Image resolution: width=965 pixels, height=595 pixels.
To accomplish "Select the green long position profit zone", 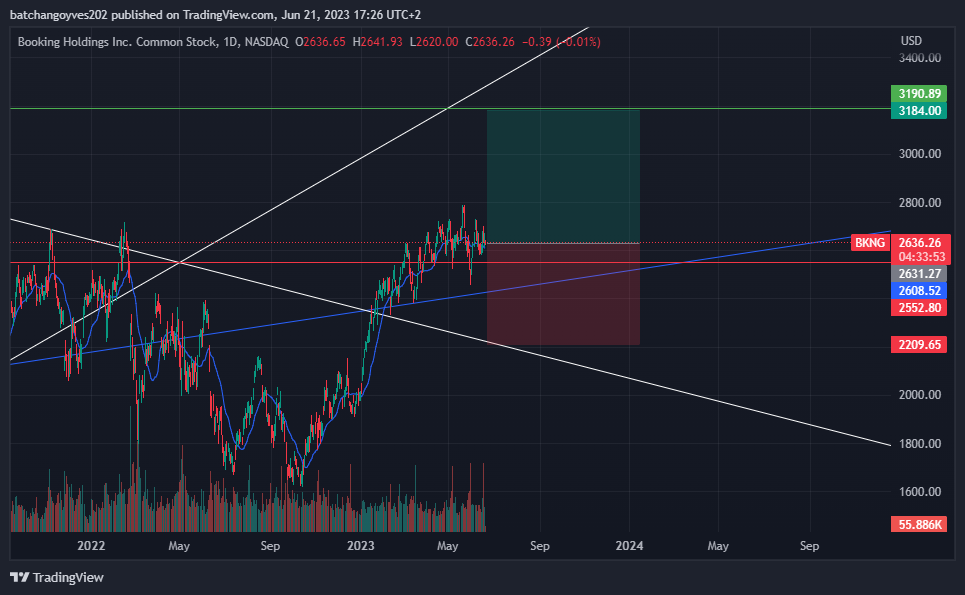I will [x=563, y=176].
